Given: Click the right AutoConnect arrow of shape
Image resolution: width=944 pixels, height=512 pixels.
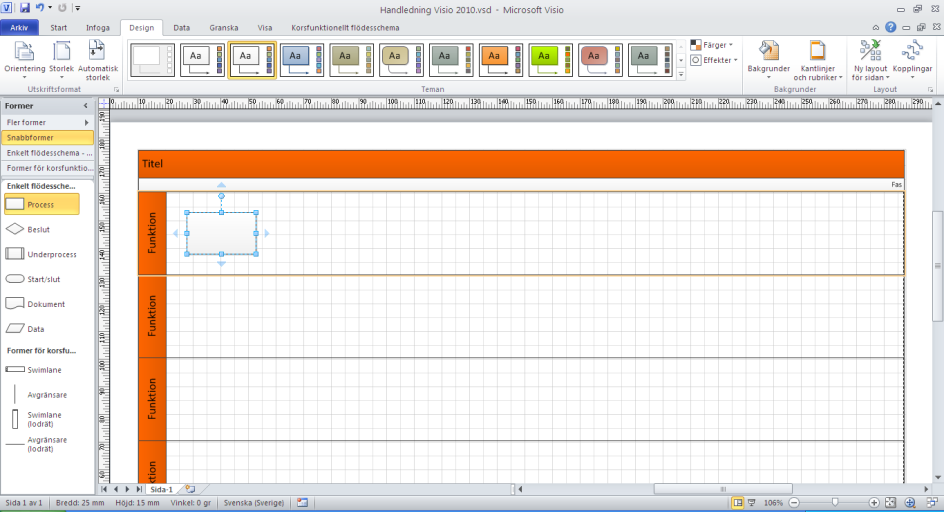Looking at the screenshot, I should pyautogui.click(x=267, y=233).
